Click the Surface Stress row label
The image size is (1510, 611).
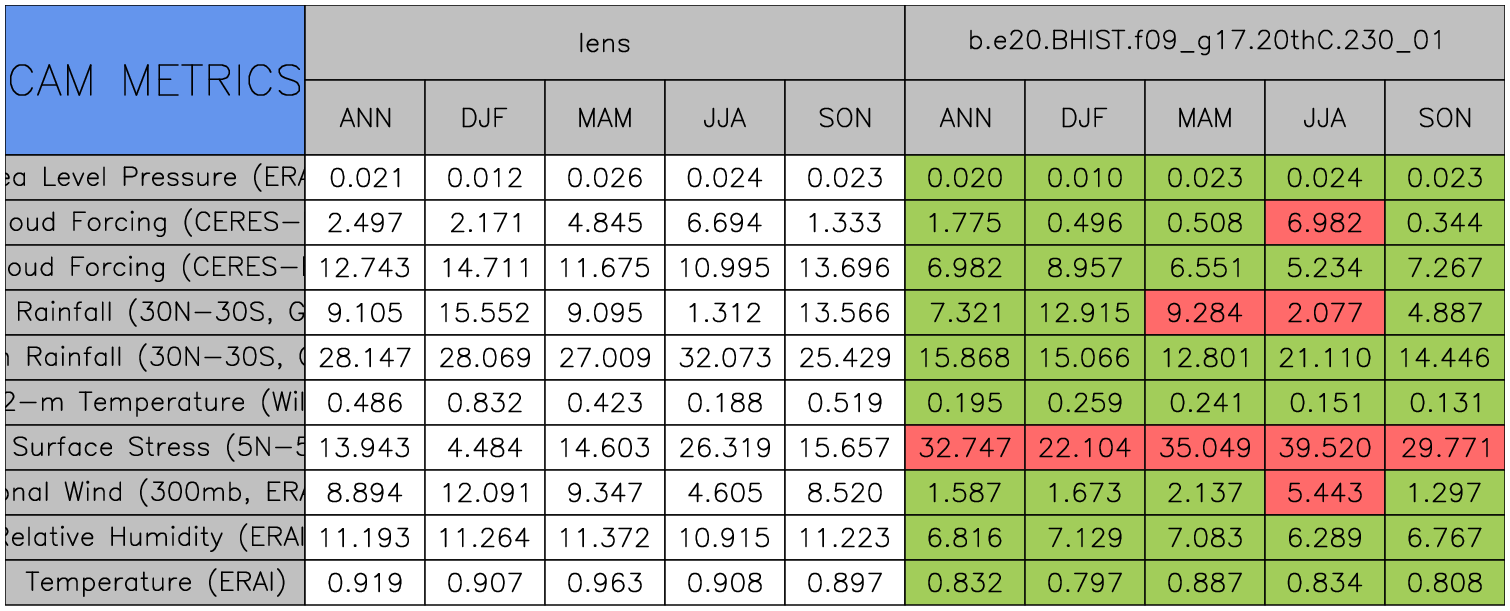(155, 447)
